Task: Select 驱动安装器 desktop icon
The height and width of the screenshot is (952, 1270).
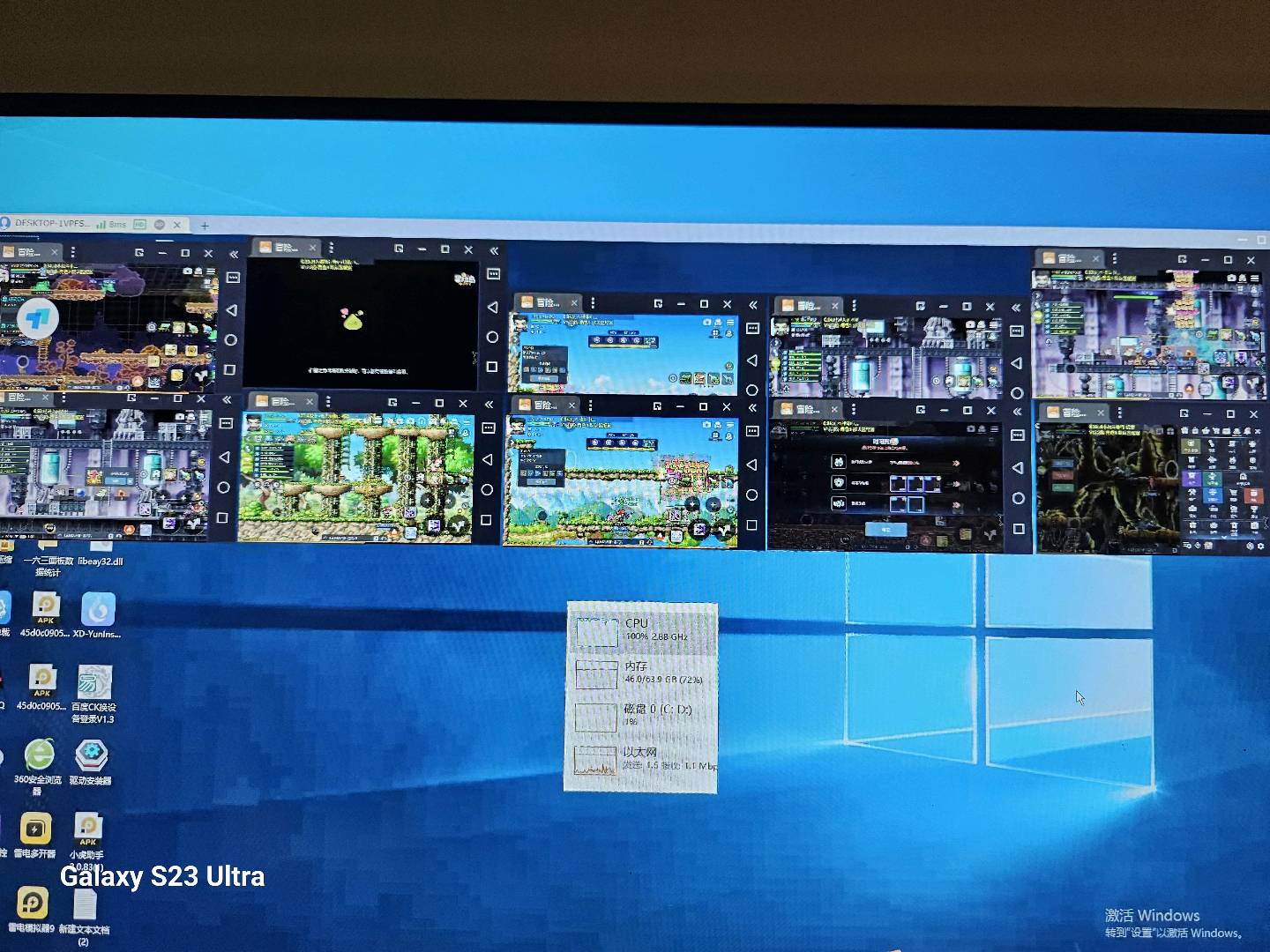Action: tap(91, 762)
